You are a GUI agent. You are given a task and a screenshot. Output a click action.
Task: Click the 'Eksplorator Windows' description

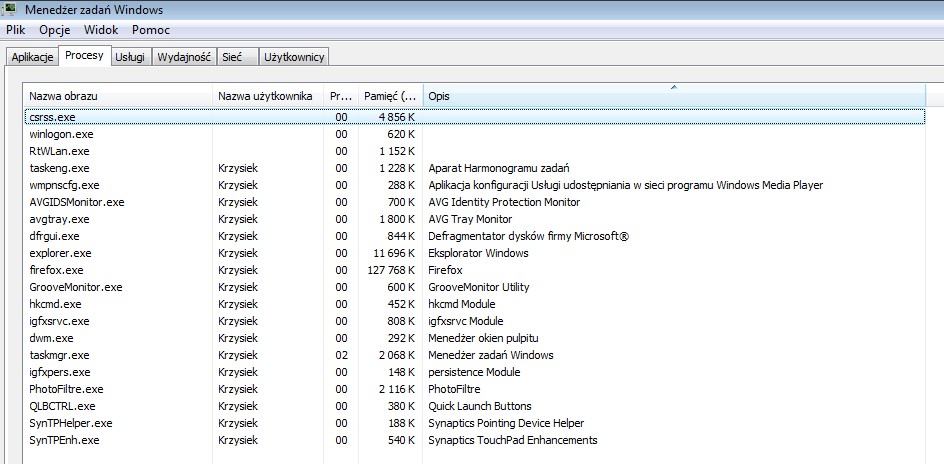tap(478, 253)
